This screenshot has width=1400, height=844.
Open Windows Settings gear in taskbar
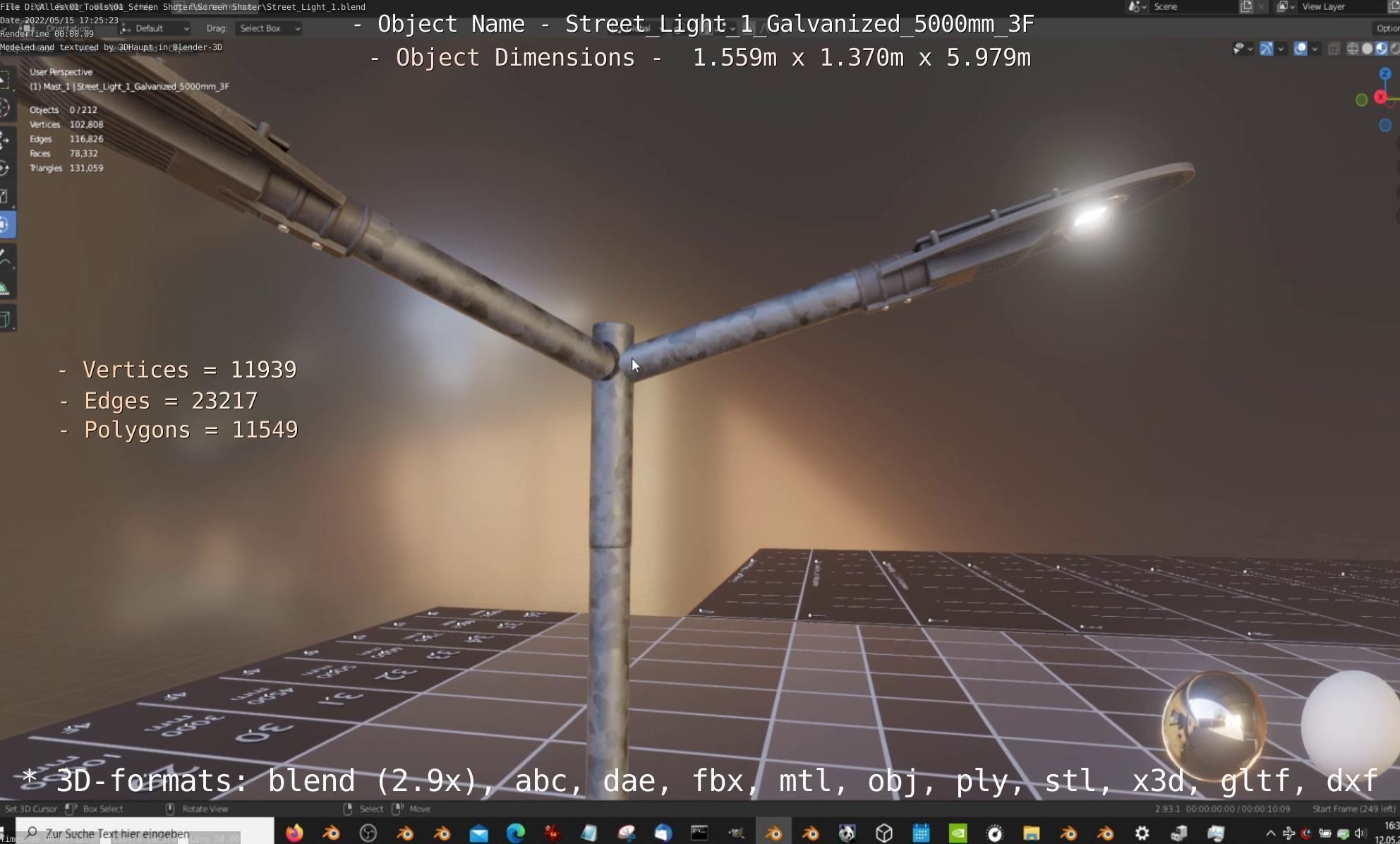pos(1142,833)
